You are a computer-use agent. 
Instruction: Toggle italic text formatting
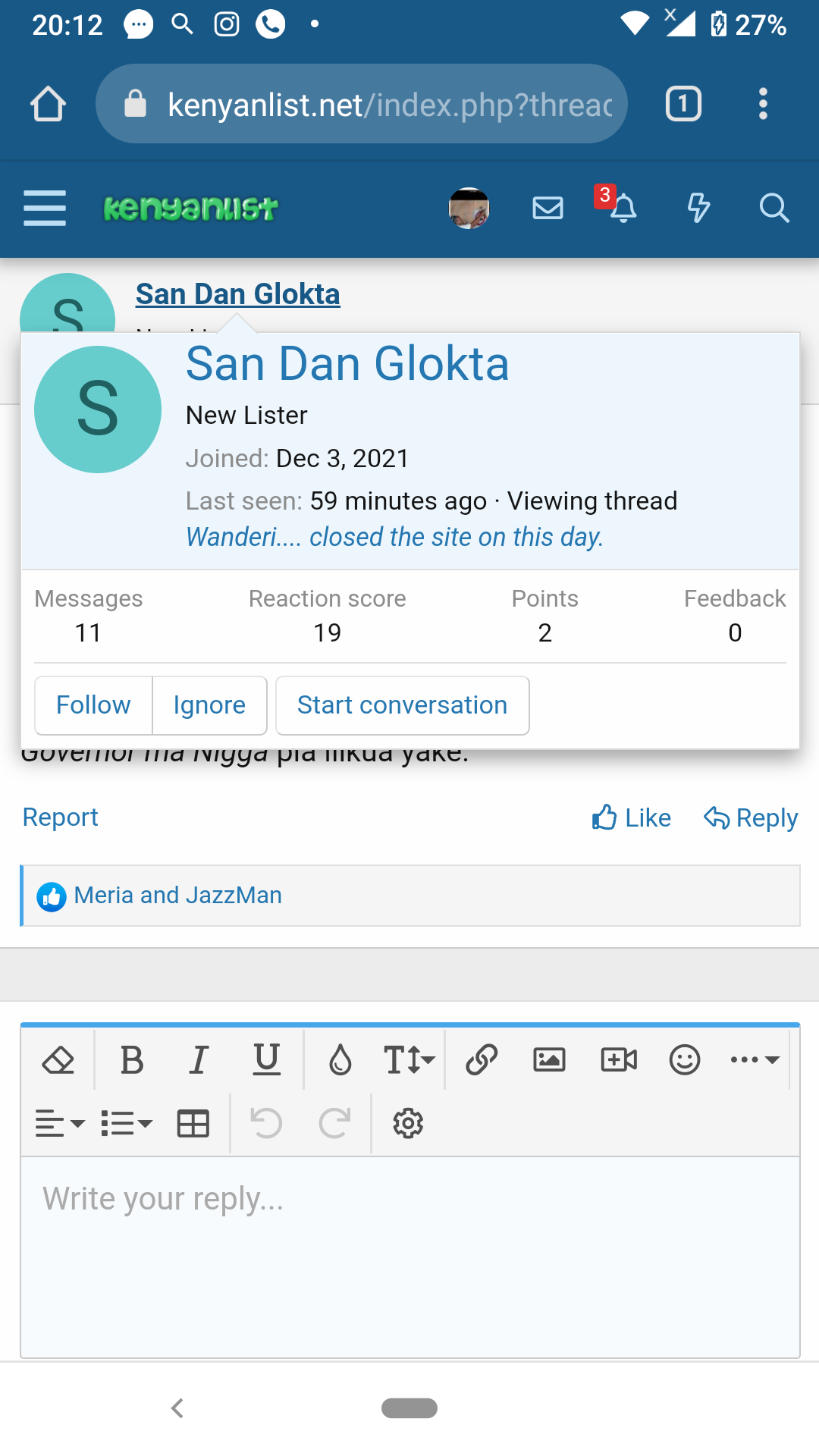pos(199,1059)
